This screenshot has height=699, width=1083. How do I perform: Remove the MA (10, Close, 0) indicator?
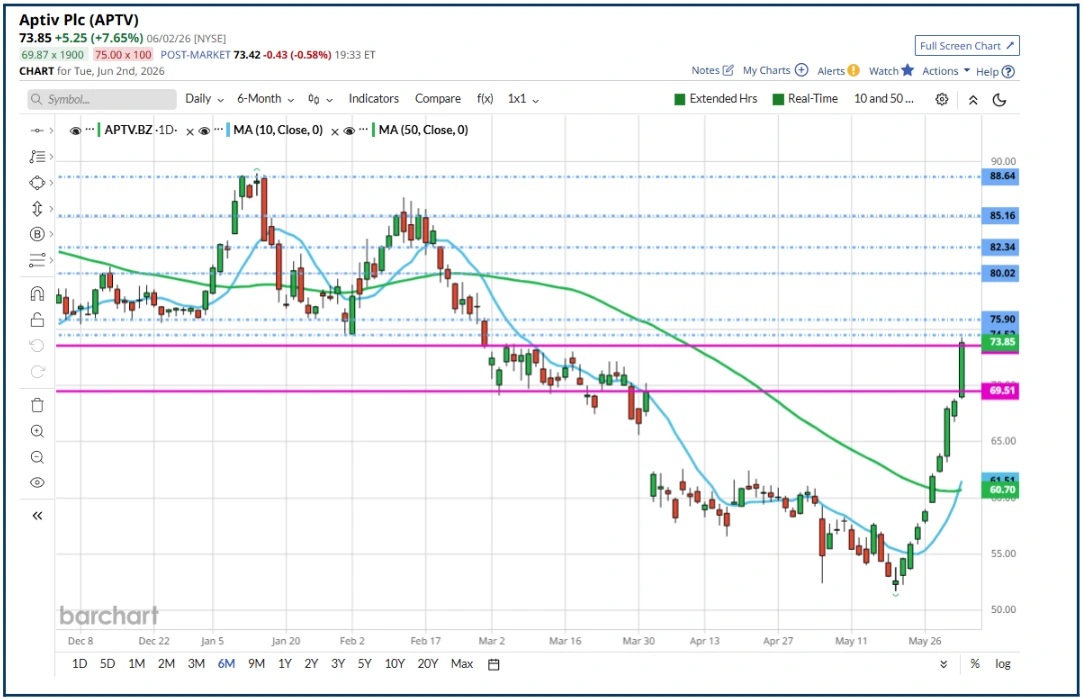335,131
